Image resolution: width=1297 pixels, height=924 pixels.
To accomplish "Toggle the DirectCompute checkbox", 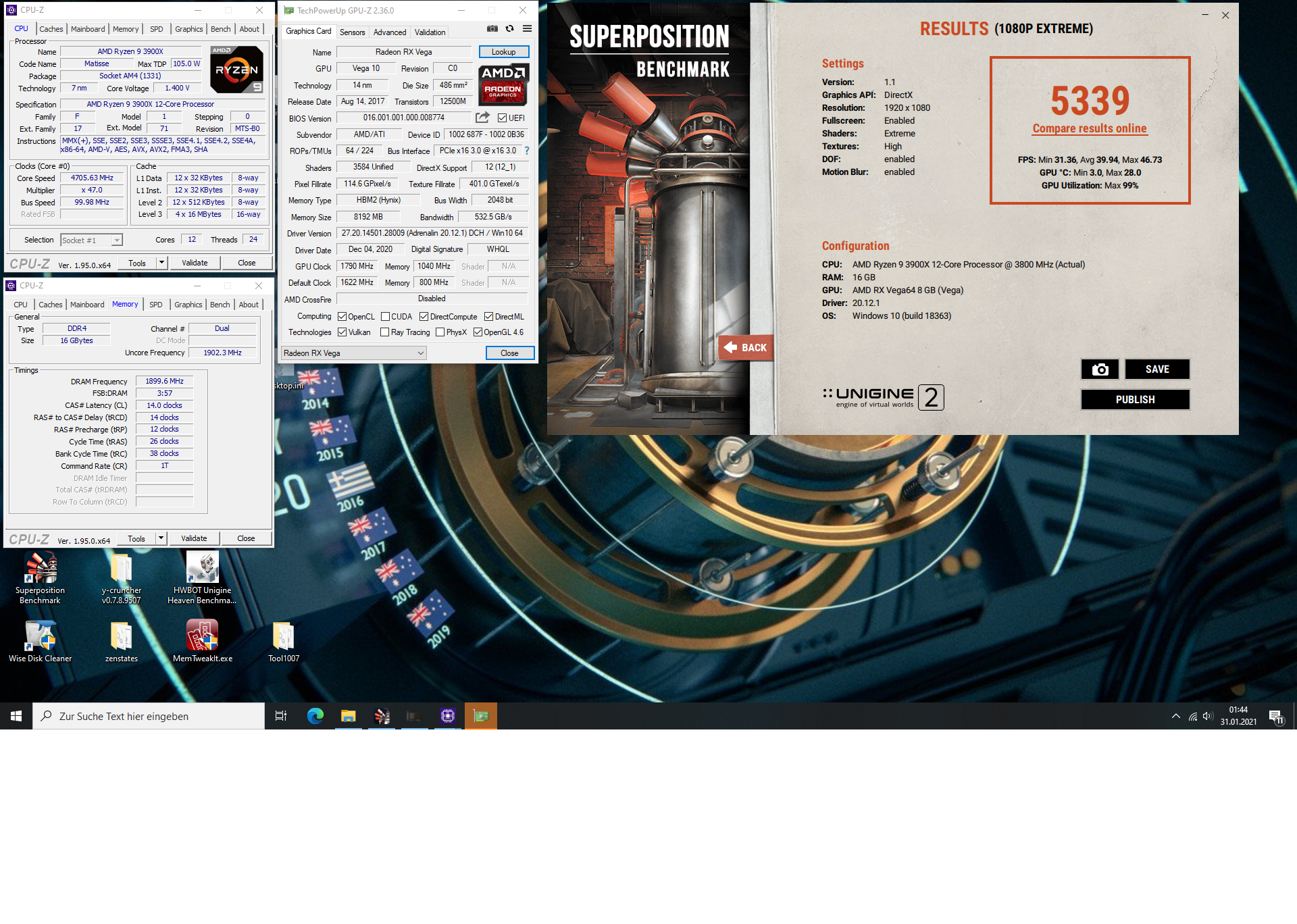I will [424, 317].
